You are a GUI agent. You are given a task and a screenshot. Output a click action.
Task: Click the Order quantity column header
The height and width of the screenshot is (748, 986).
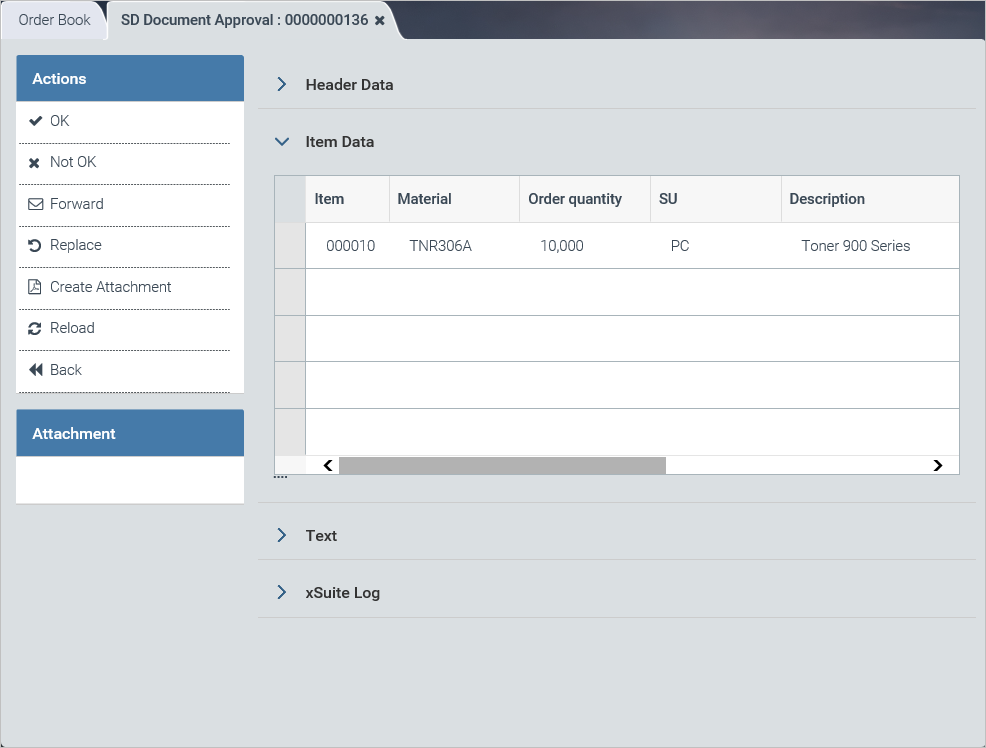(575, 199)
